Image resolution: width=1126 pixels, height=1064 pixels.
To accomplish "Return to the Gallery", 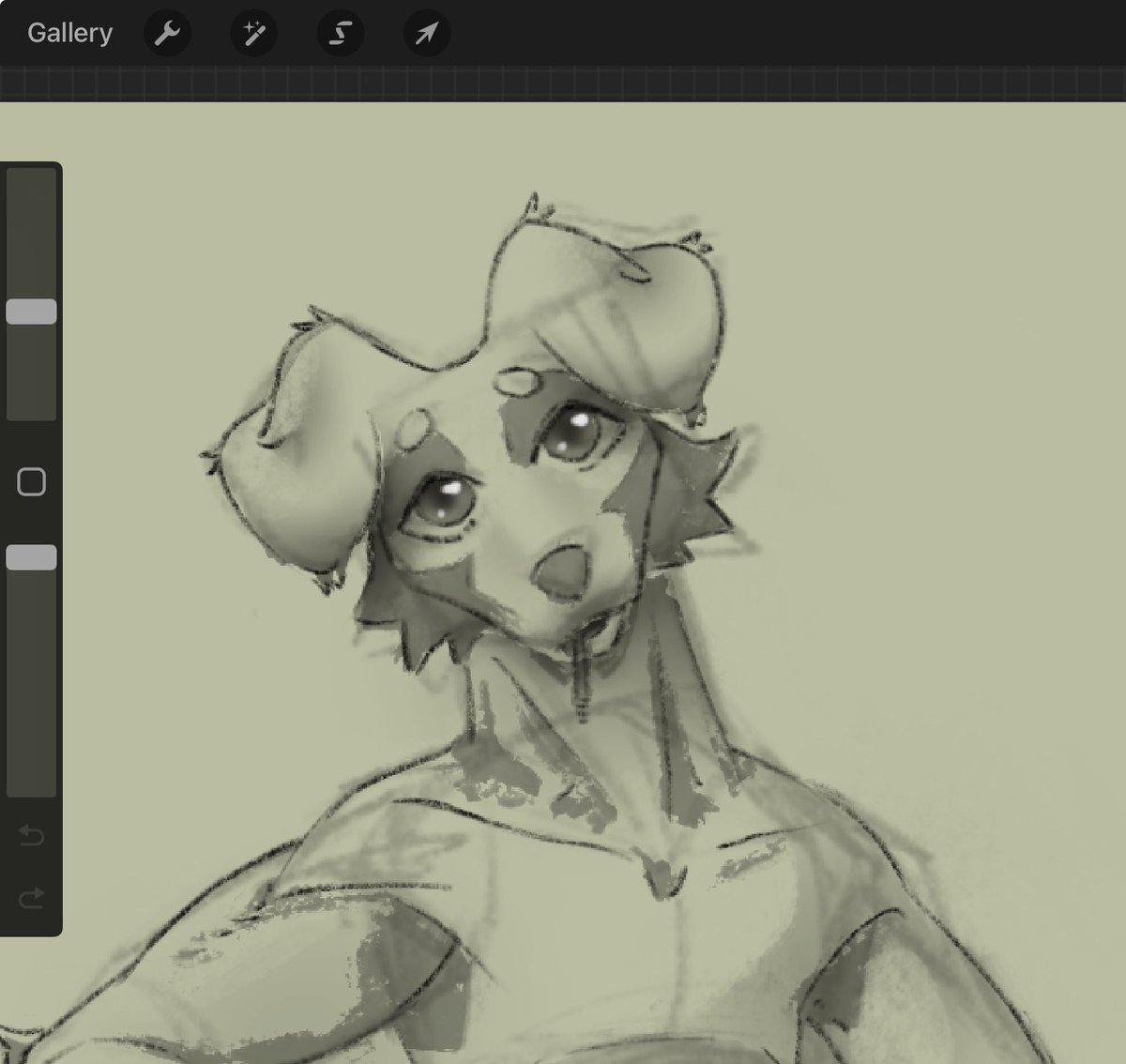I will tap(69, 33).
